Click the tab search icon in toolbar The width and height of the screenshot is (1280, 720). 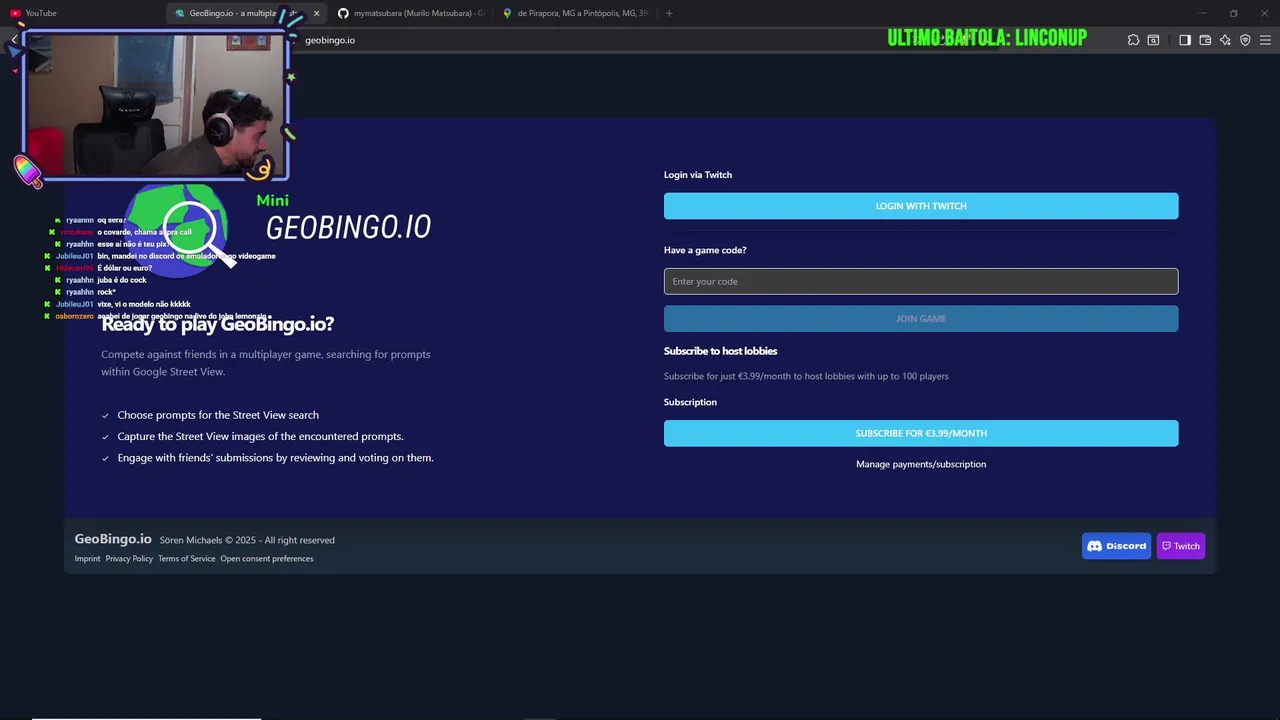point(1153,40)
